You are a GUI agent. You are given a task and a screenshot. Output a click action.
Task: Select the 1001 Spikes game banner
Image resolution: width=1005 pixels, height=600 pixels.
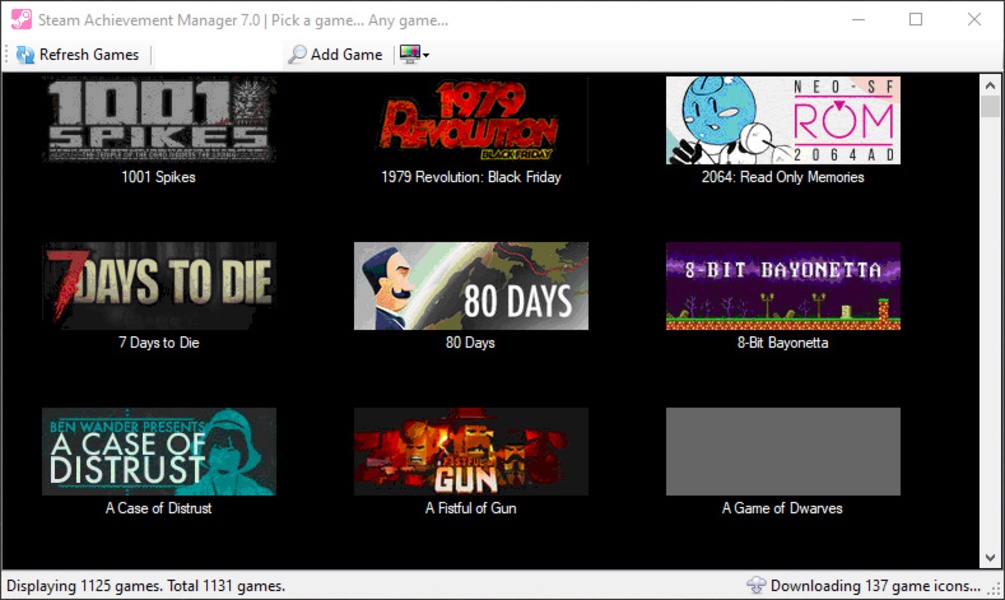click(159, 120)
